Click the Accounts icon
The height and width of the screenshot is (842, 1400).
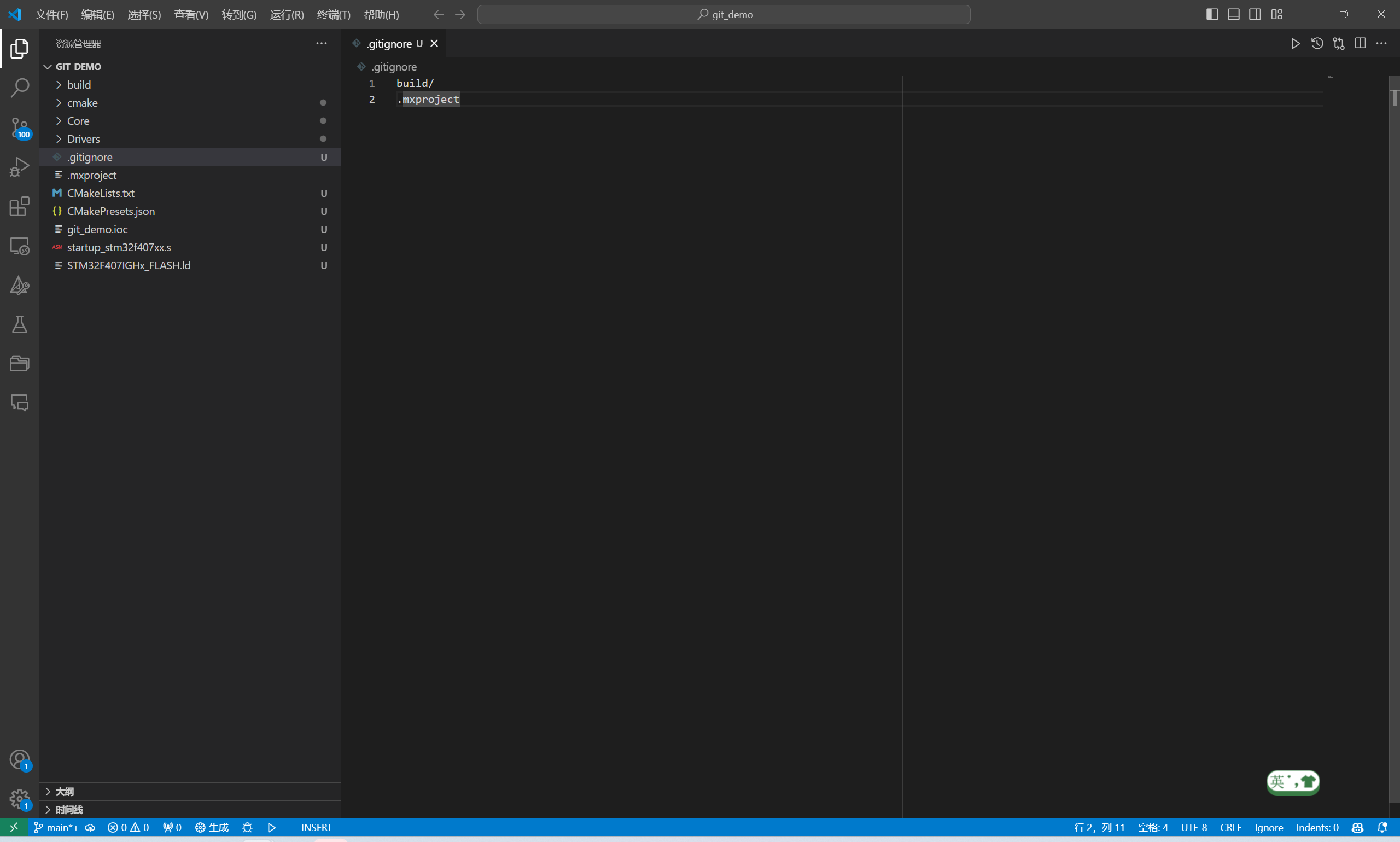tap(19, 759)
